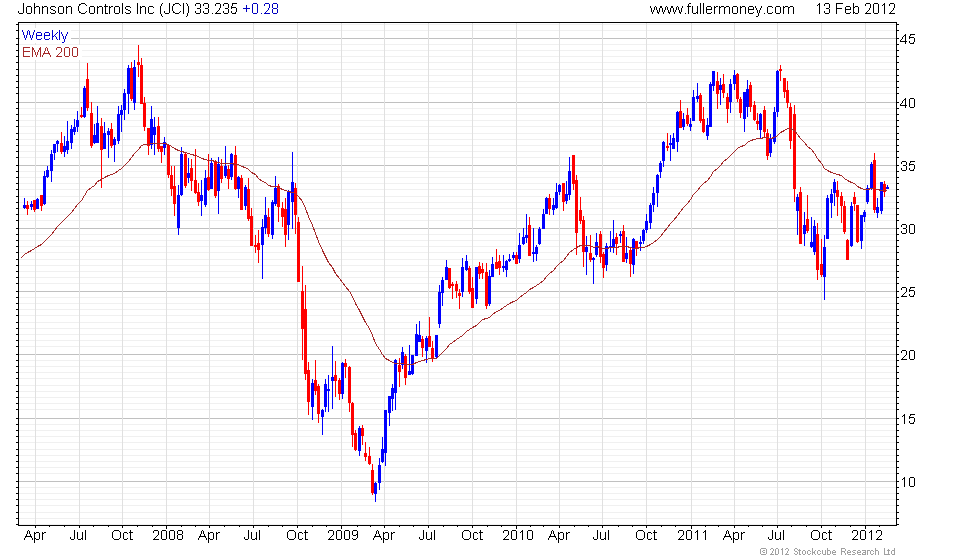
Task: Click the 2008 year axis label
Action: pyautogui.click(x=168, y=536)
